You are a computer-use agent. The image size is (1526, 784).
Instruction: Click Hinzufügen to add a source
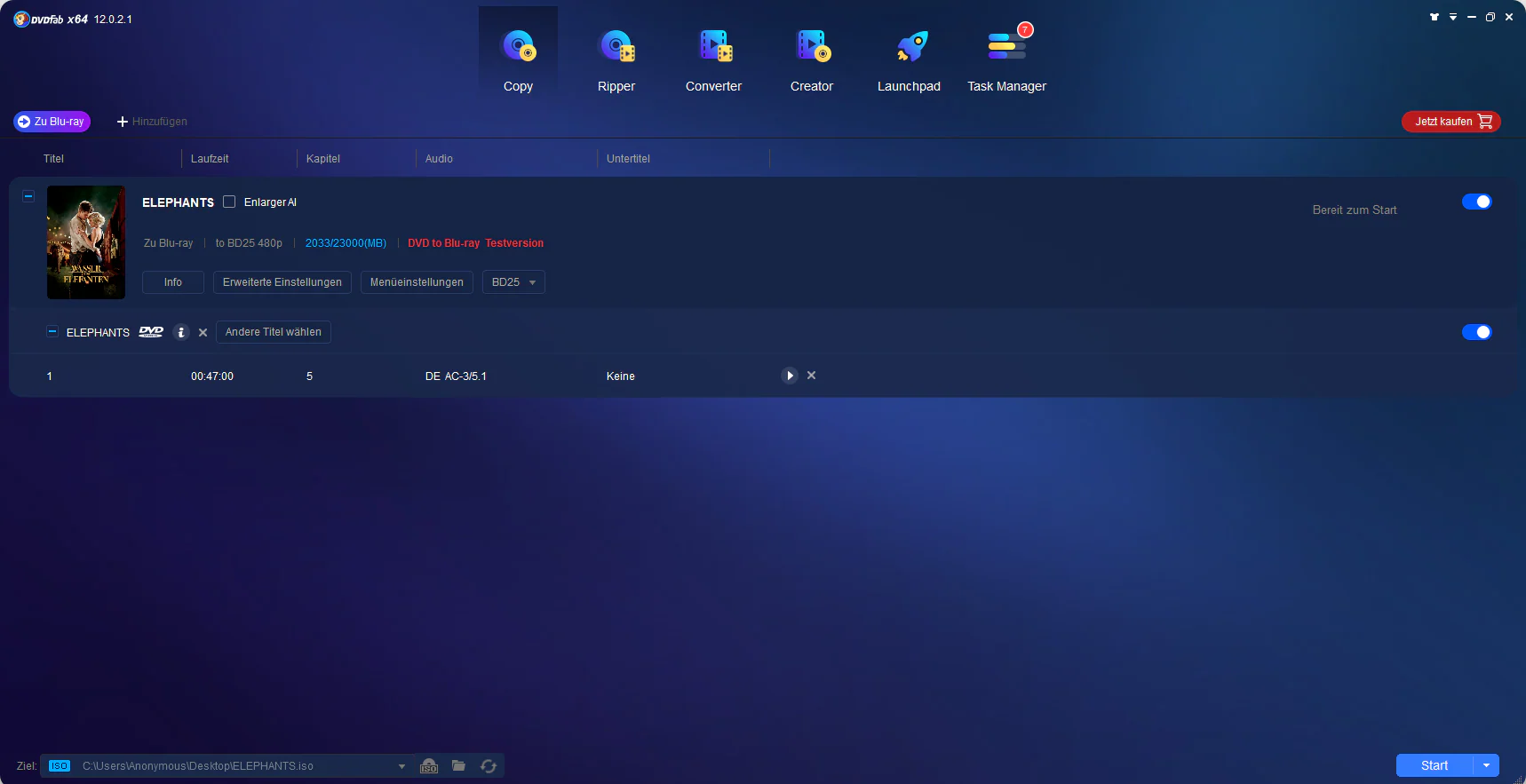pyautogui.click(x=152, y=122)
